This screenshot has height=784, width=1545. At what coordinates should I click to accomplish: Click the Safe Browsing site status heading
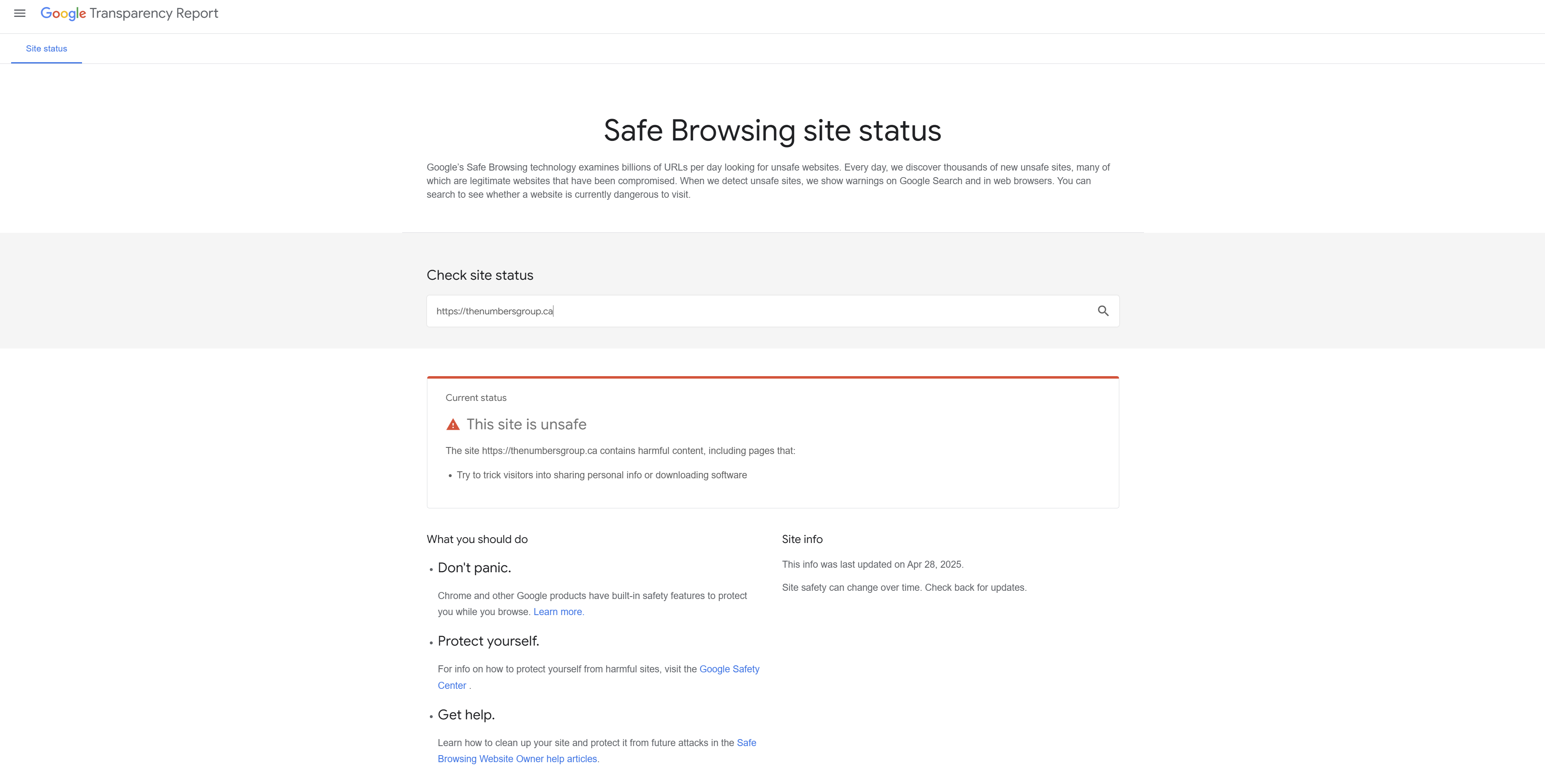click(x=772, y=130)
